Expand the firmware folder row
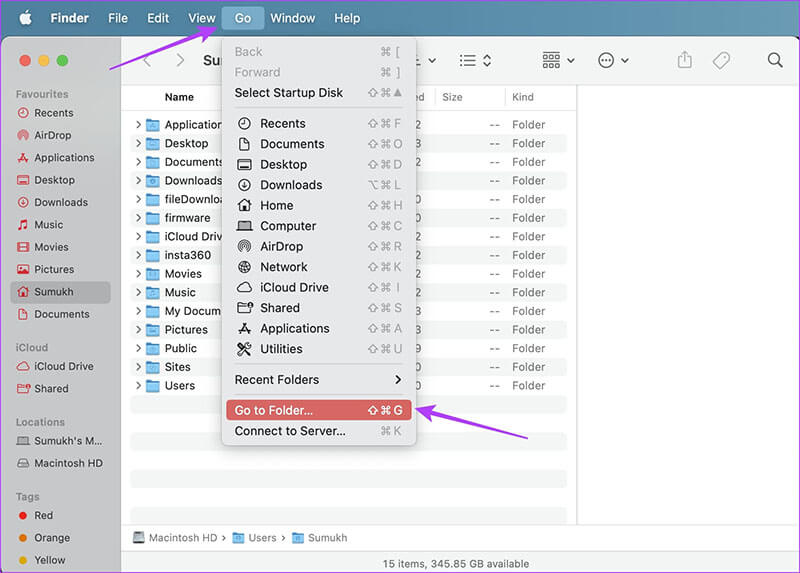 click(138, 218)
